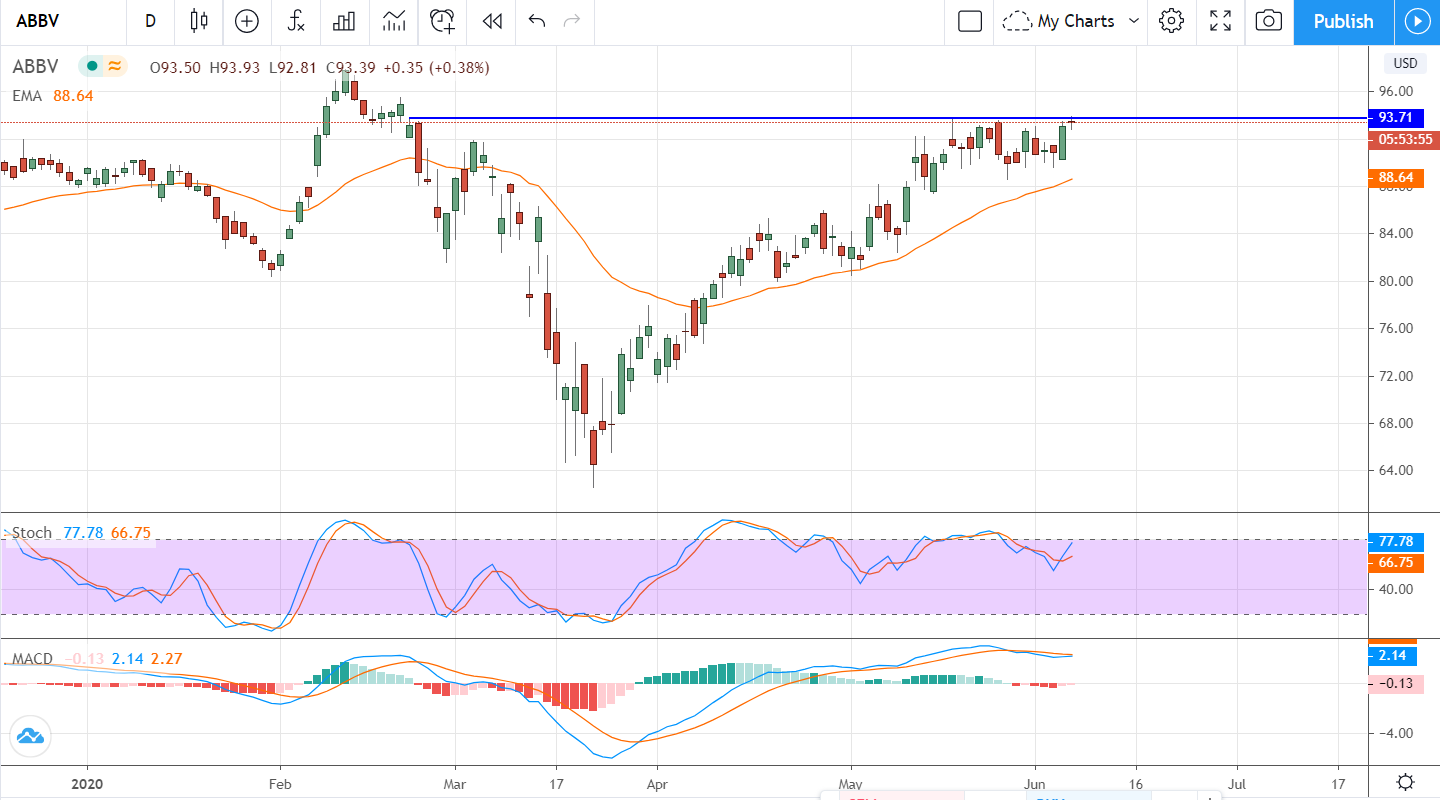
Task: Select the Stoch indicator label
Action: (x=31, y=533)
